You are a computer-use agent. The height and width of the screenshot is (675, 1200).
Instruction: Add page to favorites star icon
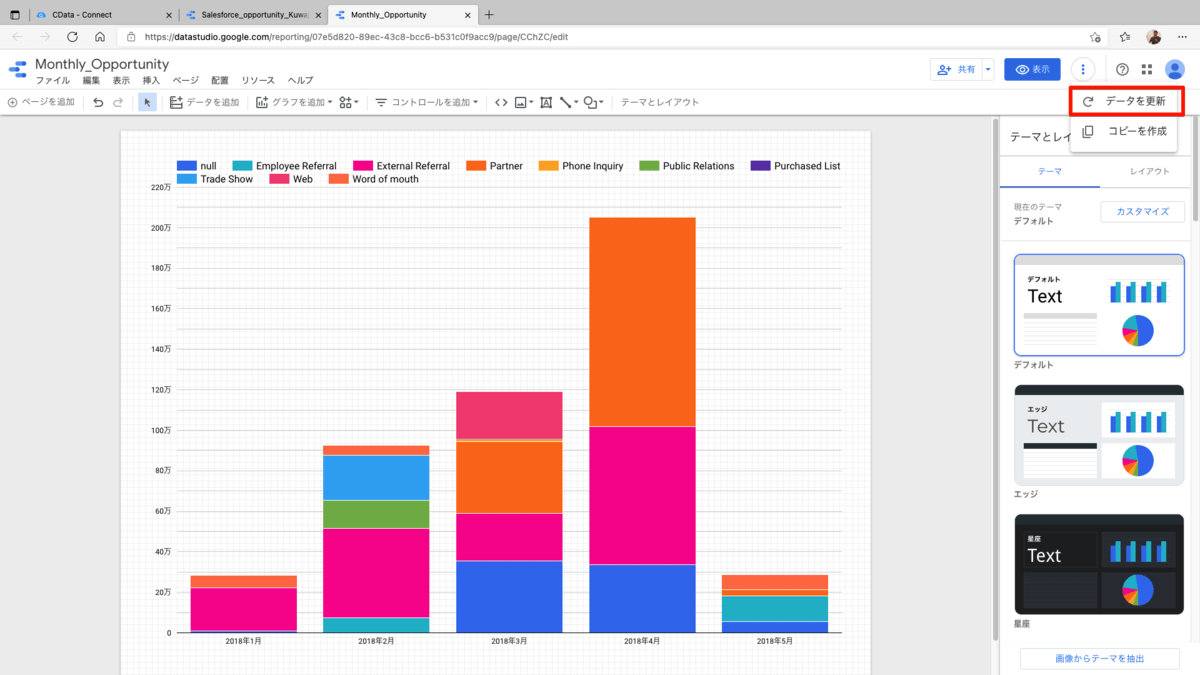point(1097,37)
